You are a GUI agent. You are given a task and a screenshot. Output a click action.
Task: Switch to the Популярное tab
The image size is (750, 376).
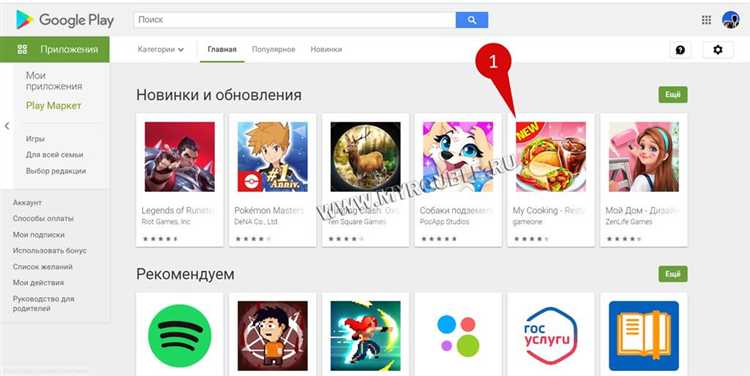pos(273,49)
